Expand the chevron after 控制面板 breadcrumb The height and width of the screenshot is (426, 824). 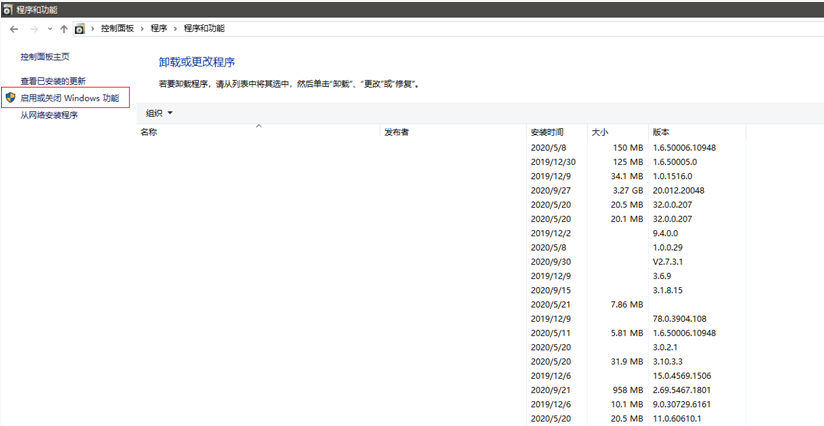coord(142,28)
